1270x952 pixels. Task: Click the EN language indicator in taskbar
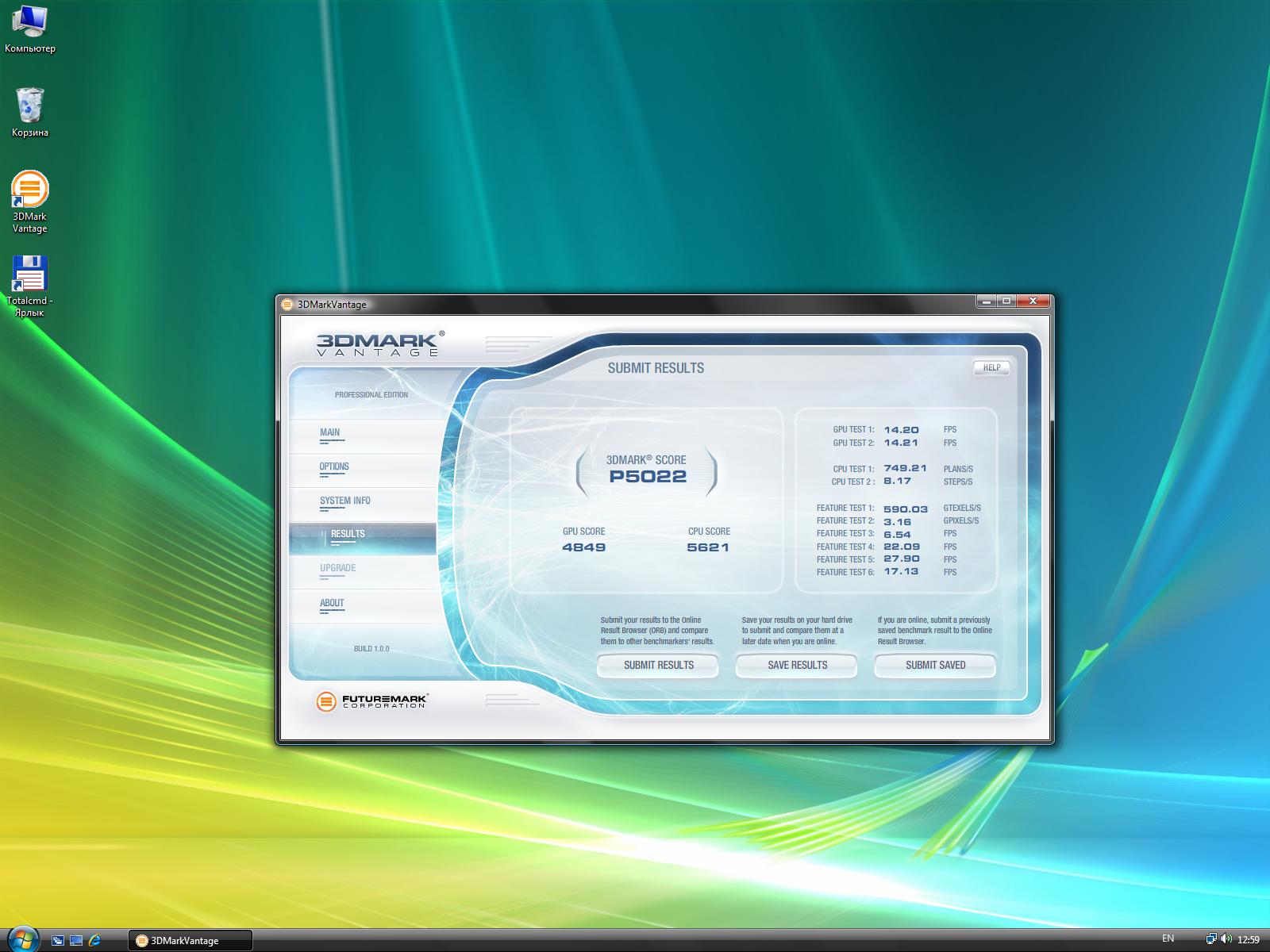pos(1168,939)
